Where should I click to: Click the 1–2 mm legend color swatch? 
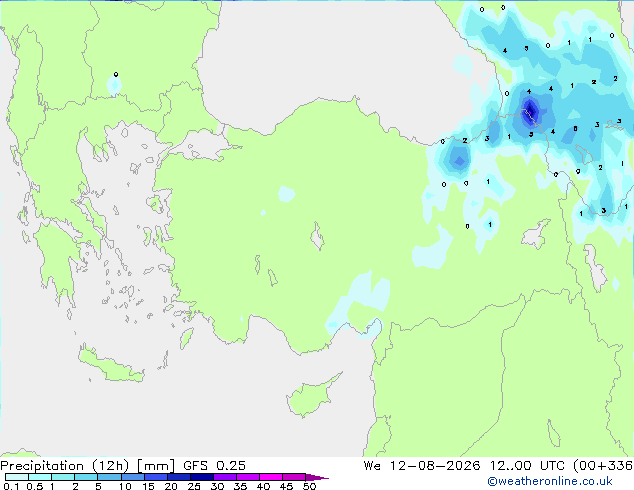click(x=63, y=477)
